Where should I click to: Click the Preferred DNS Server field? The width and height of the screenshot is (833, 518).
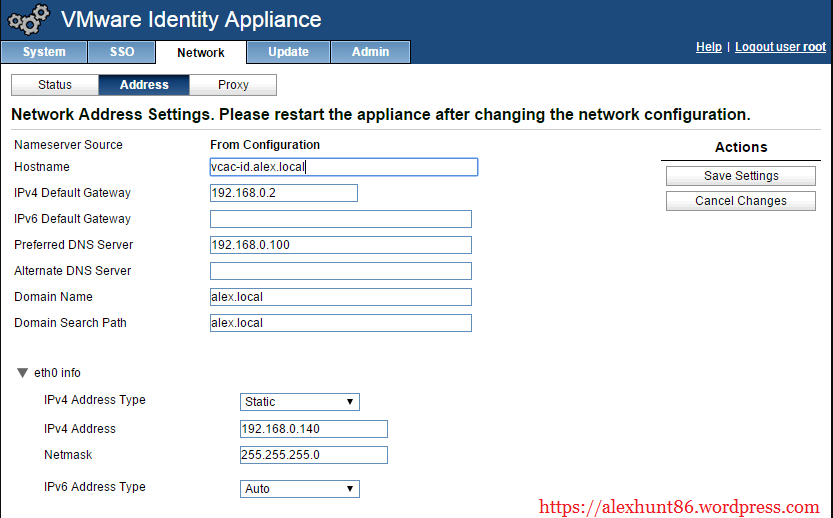[340, 245]
